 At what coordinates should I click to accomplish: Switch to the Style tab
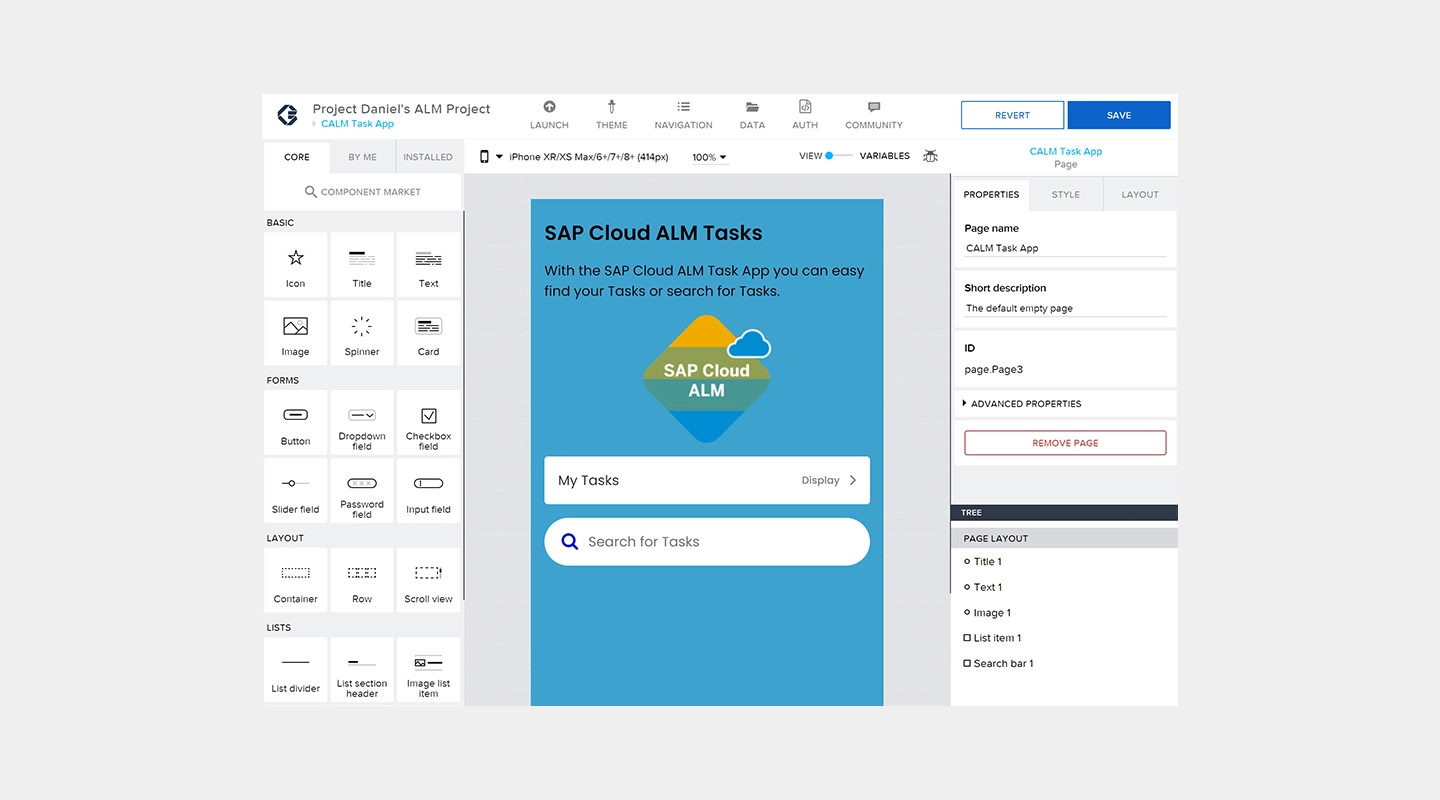[1066, 195]
